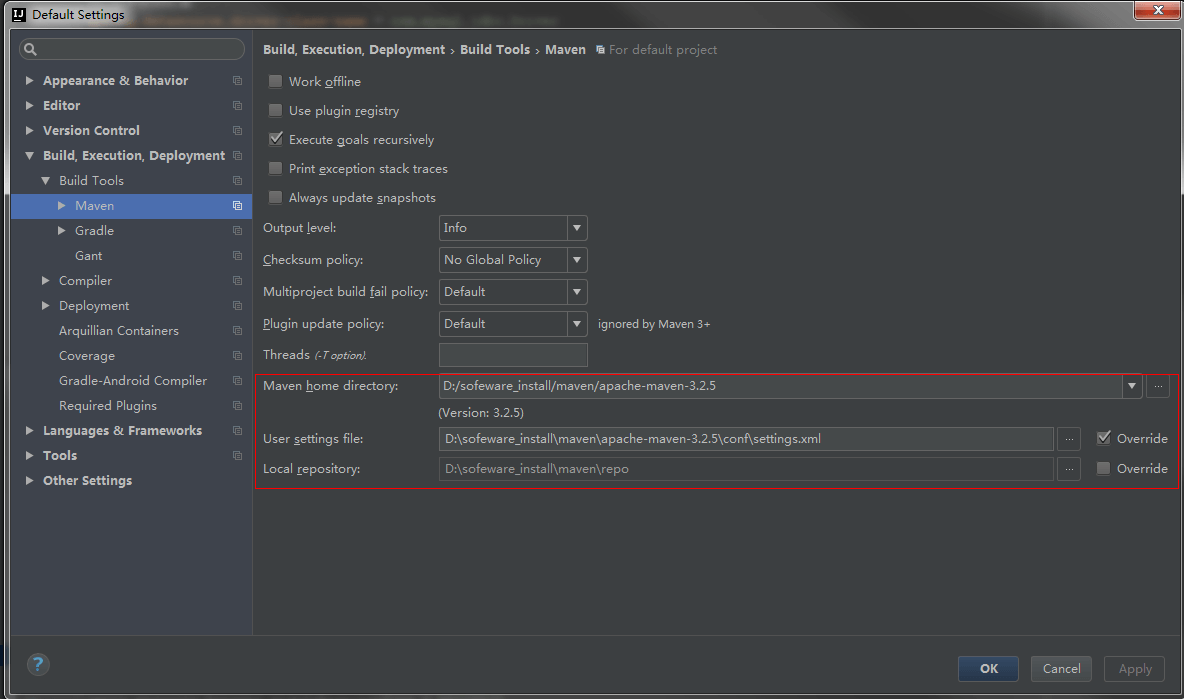The image size is (1184, 699).
Task: Click the 'For default project' icon in breadcrumb
Action: coord(600,50)
